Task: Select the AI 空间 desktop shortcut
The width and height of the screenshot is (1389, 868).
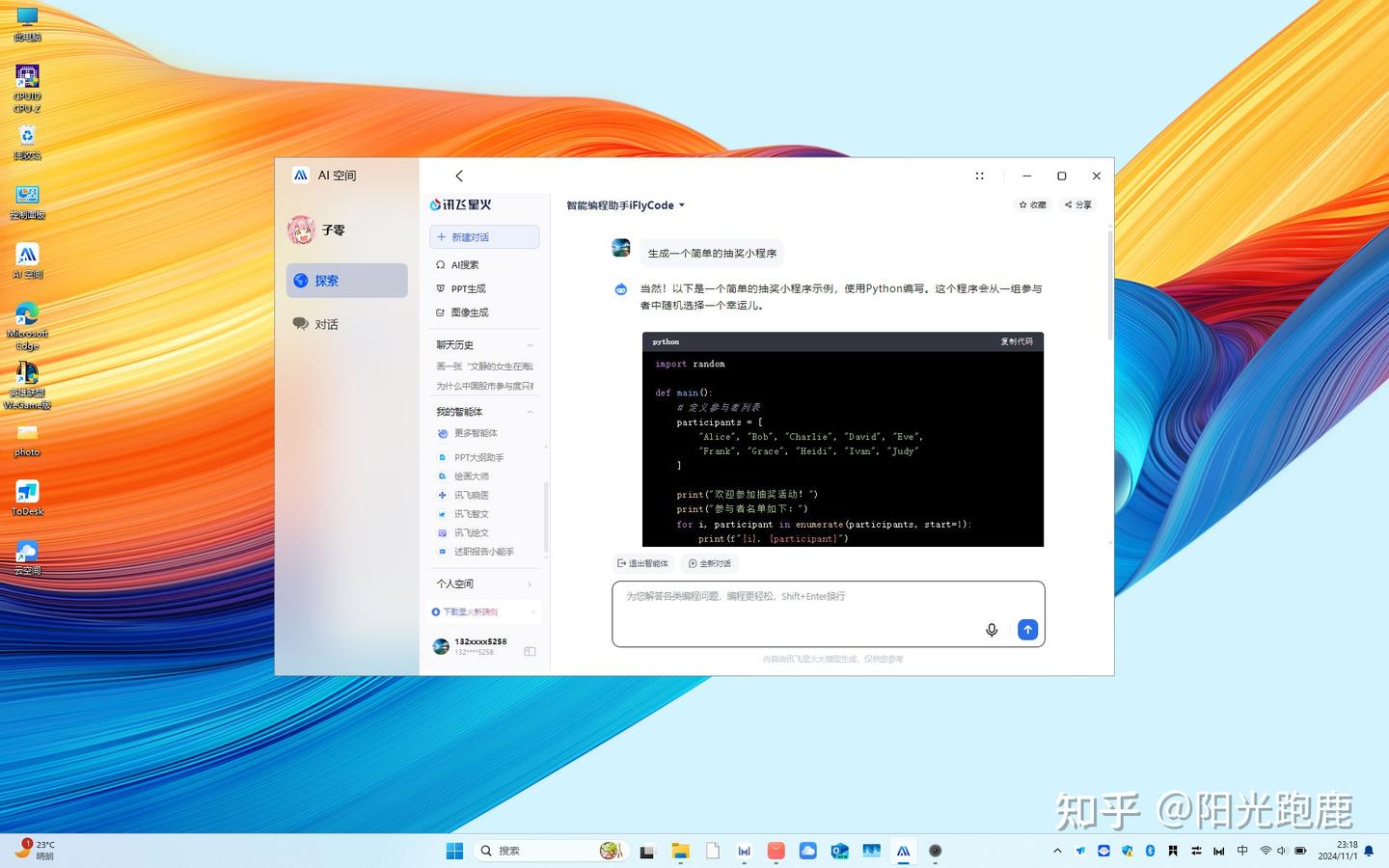Action: (x=27, y=261)
